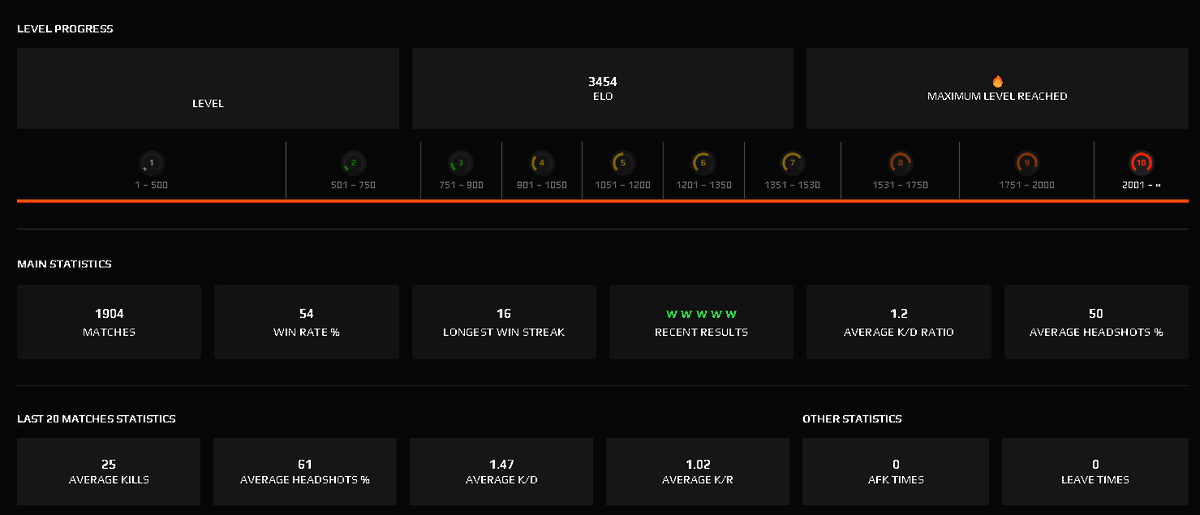Click the level 8 skill badge icon
Image resolution: width=1200 pixels, height=515 pixels.
pos(900,162)
